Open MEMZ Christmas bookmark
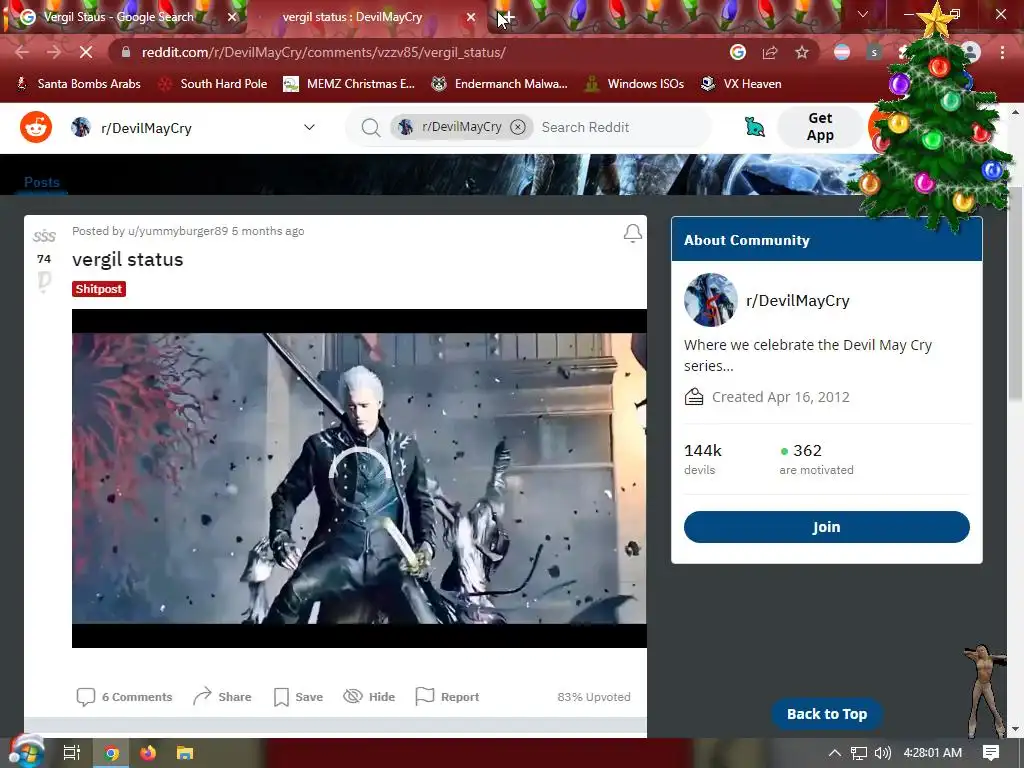The width and height of the screenshot is (1024, 768). 349,84
